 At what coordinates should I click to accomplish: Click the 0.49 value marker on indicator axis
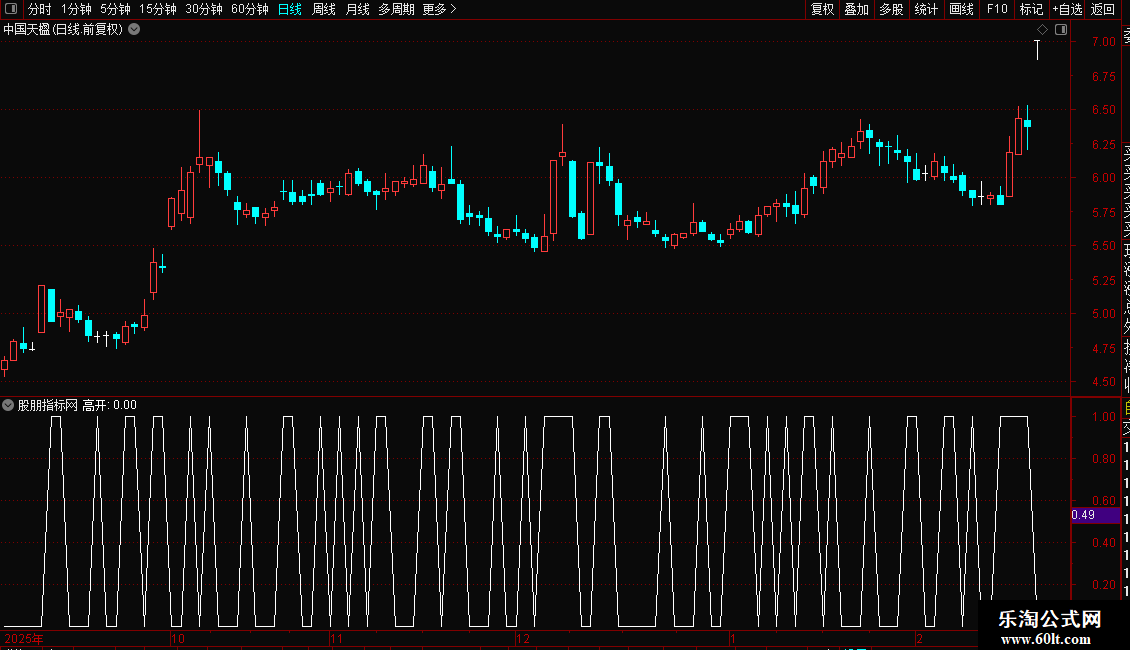(1095, 515)
